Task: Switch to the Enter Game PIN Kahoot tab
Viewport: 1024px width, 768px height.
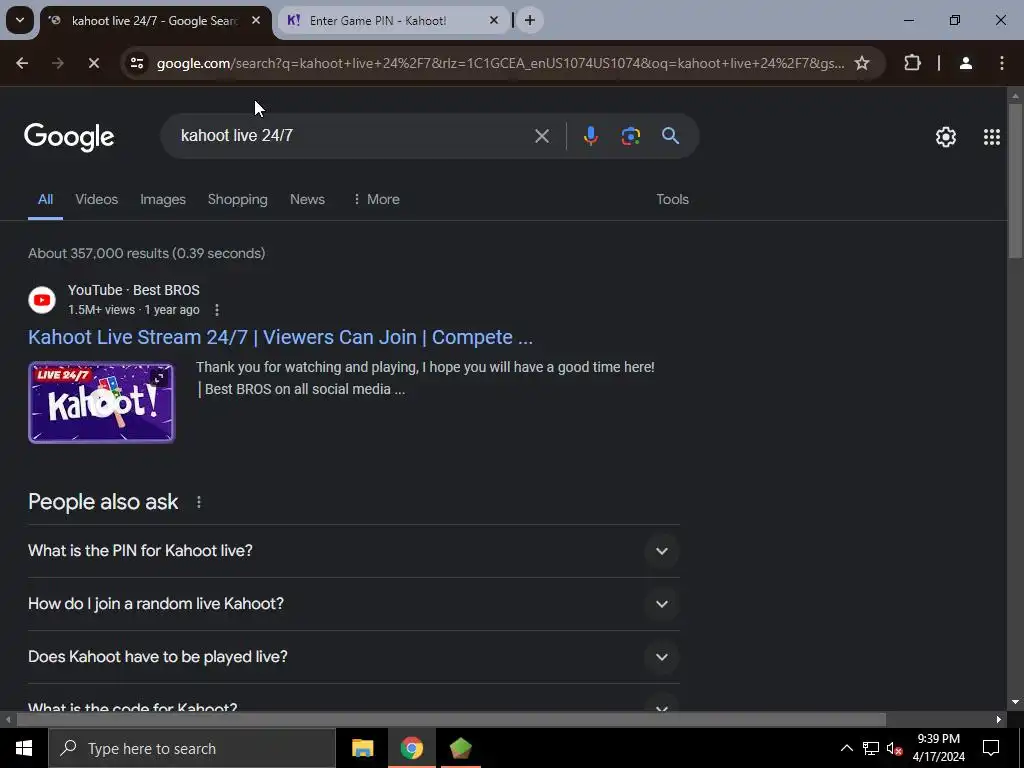Action: (392, 20)
